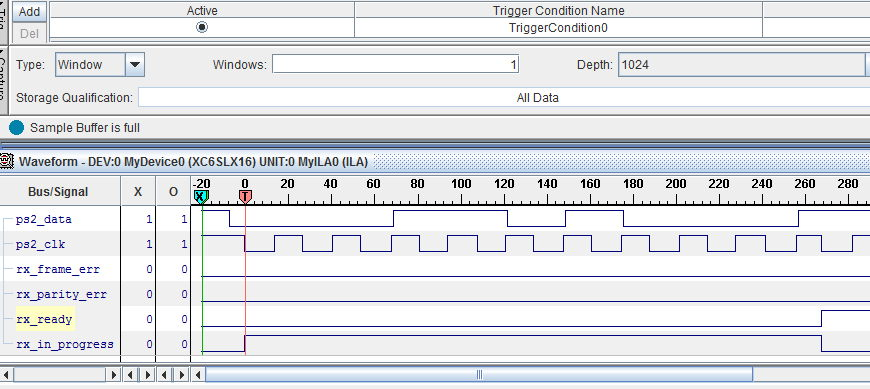Click the Active column header
Screen dimensions: 870x389
202,11
